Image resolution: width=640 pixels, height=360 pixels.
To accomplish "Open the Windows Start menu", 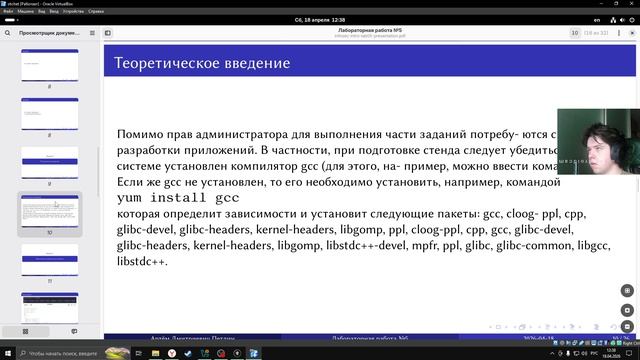I will click(x=8, y=353).
